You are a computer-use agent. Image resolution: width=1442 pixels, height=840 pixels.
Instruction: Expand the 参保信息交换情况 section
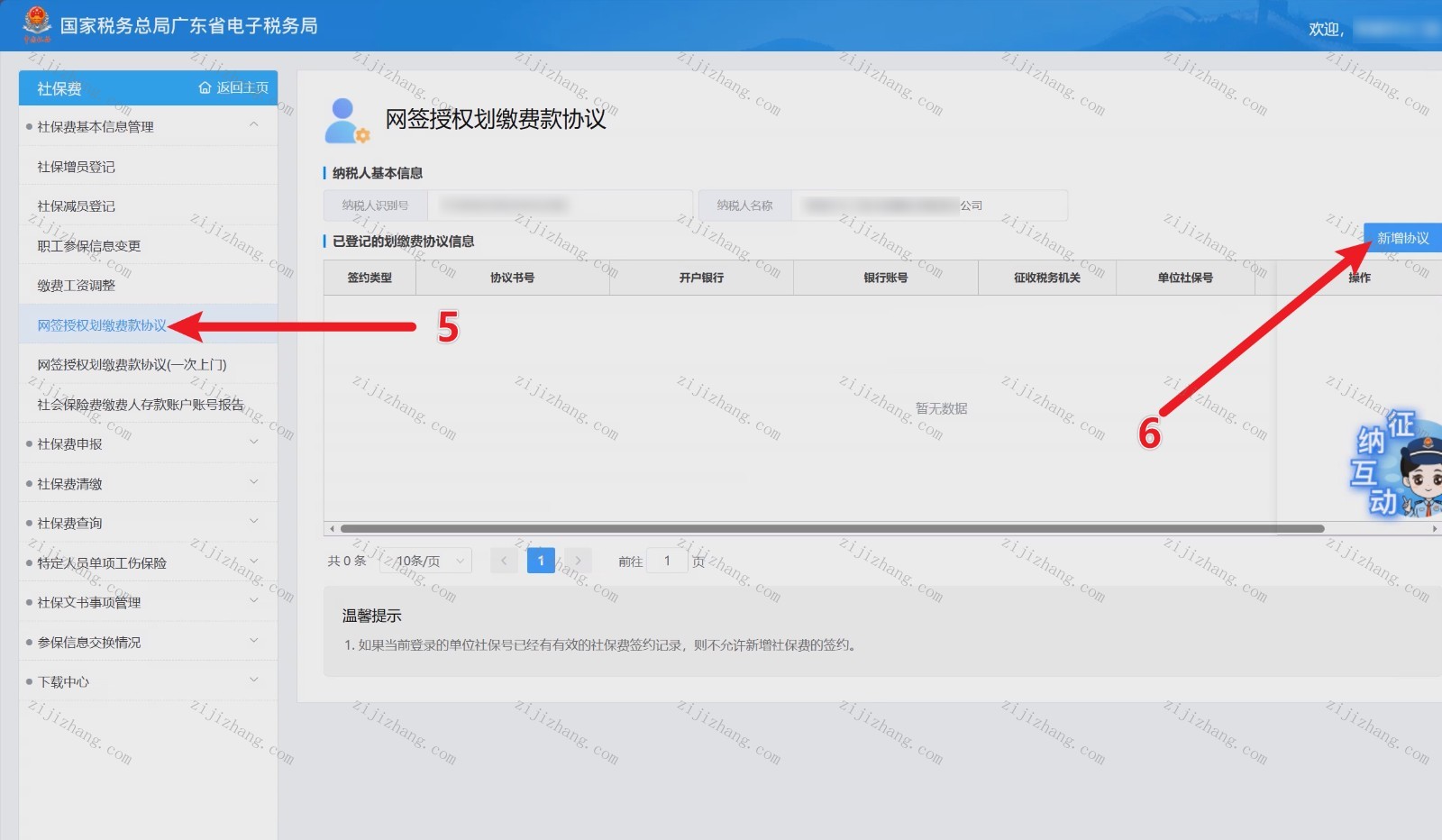pos(149,642)
